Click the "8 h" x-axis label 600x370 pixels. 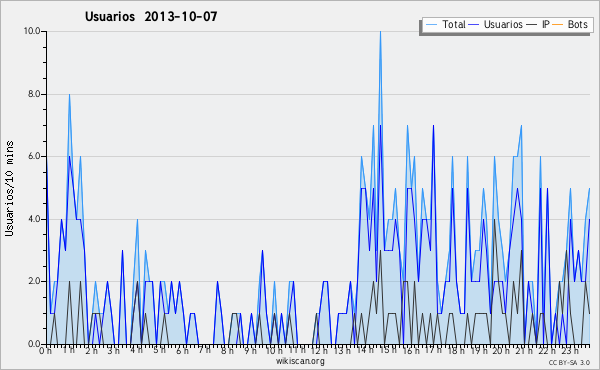(x=227, y=351)
